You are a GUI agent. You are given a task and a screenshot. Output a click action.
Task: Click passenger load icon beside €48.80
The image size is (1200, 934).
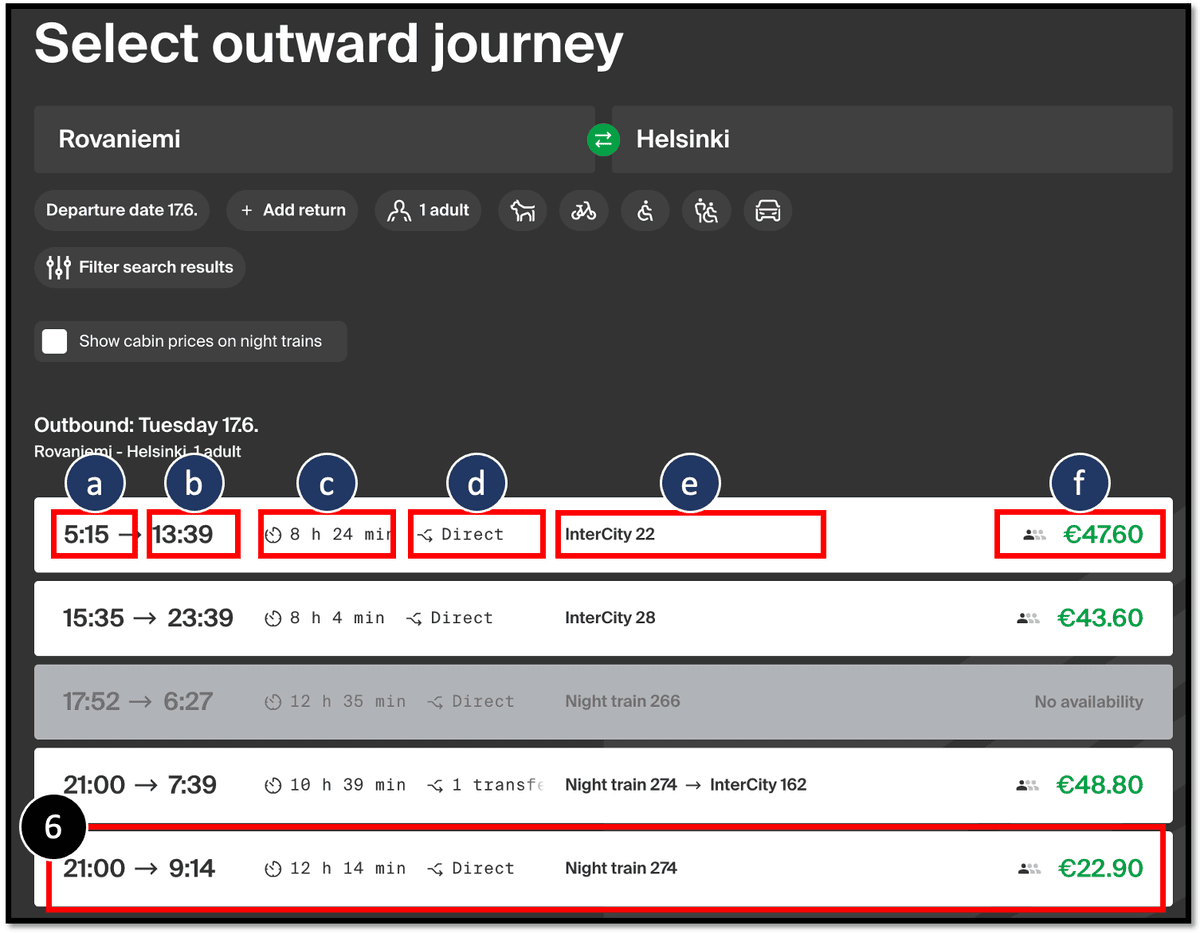click(x=1028, y=786)
